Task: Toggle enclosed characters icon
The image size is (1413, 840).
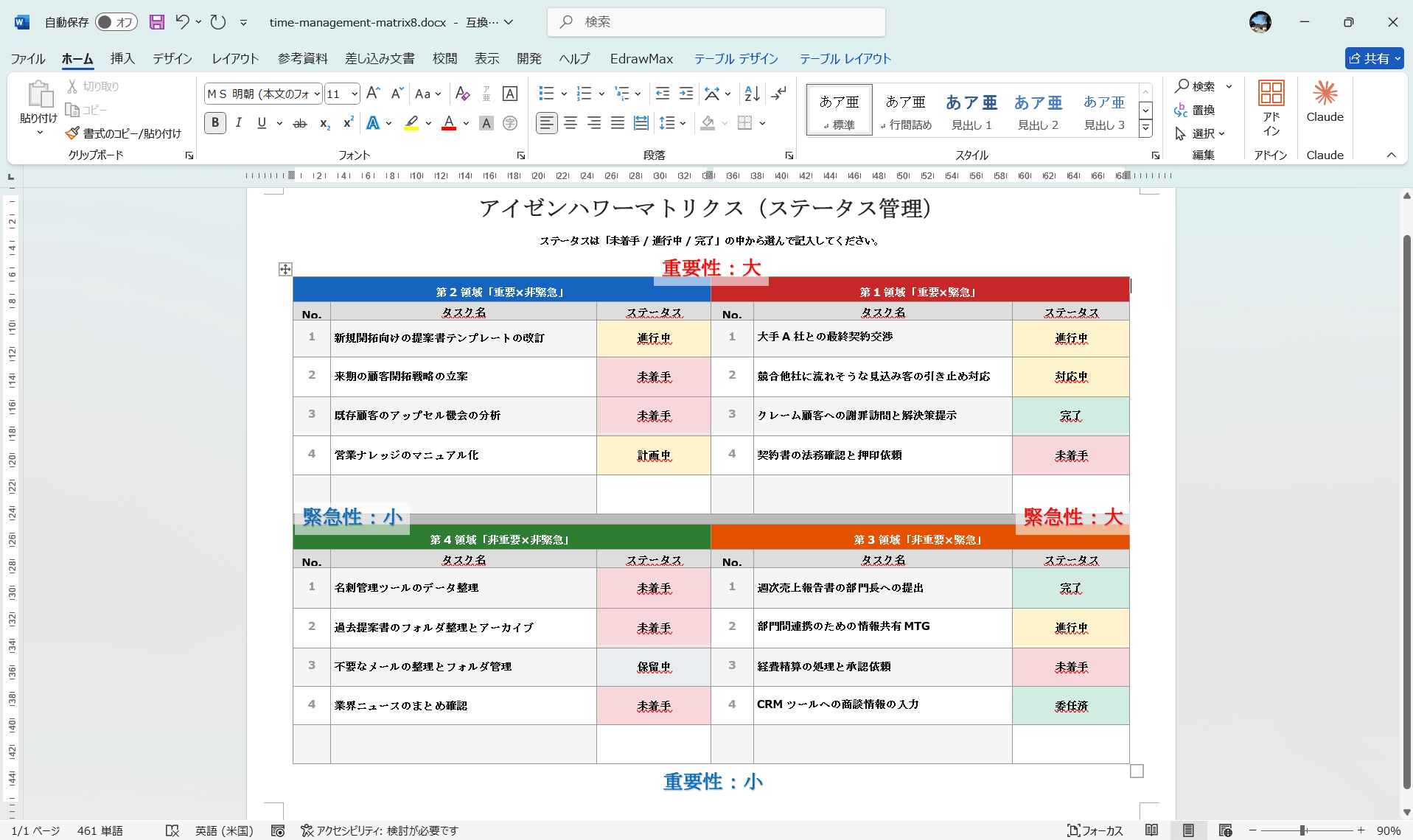Action: 510,123
